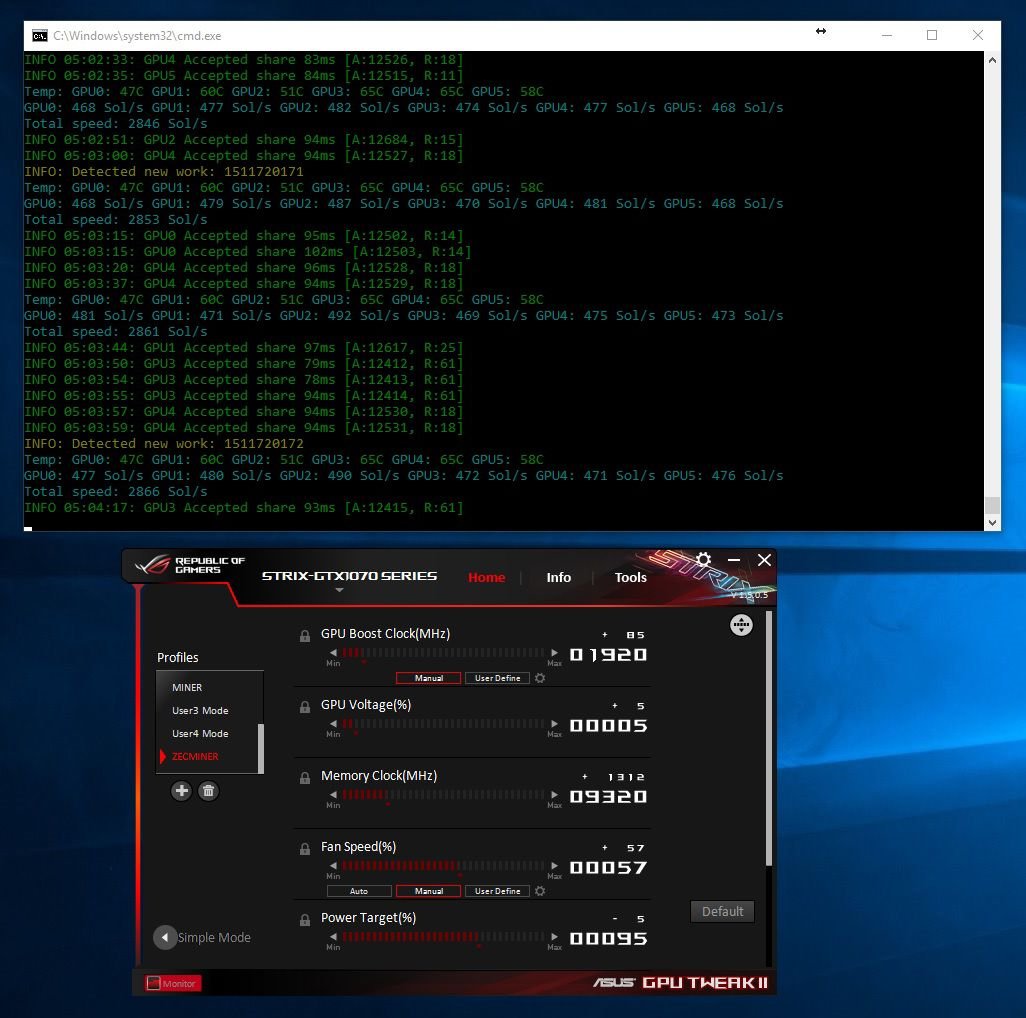The width and height of the screenshot is (1026, 1018).
Task: Expand STRIX-GTX1070 series GPU dropdown
Action: click(339, 590)
